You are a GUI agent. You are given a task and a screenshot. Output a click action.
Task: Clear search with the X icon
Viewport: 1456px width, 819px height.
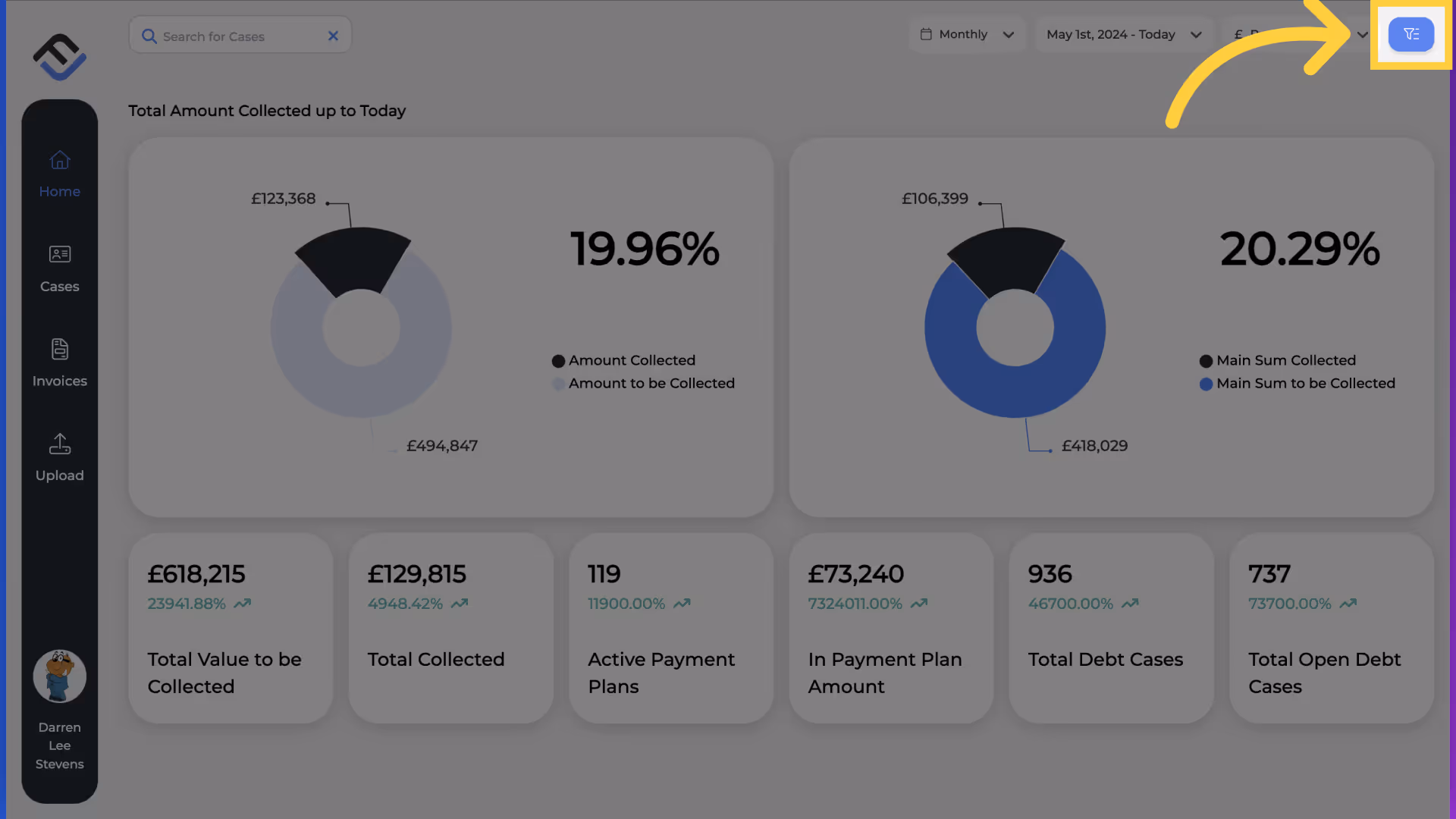[x=333, y=36]
